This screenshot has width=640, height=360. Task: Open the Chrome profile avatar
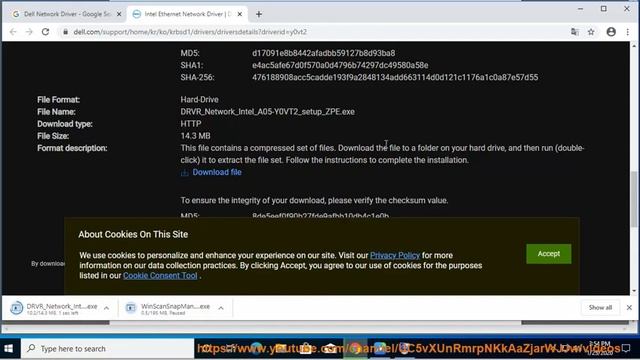611,32
